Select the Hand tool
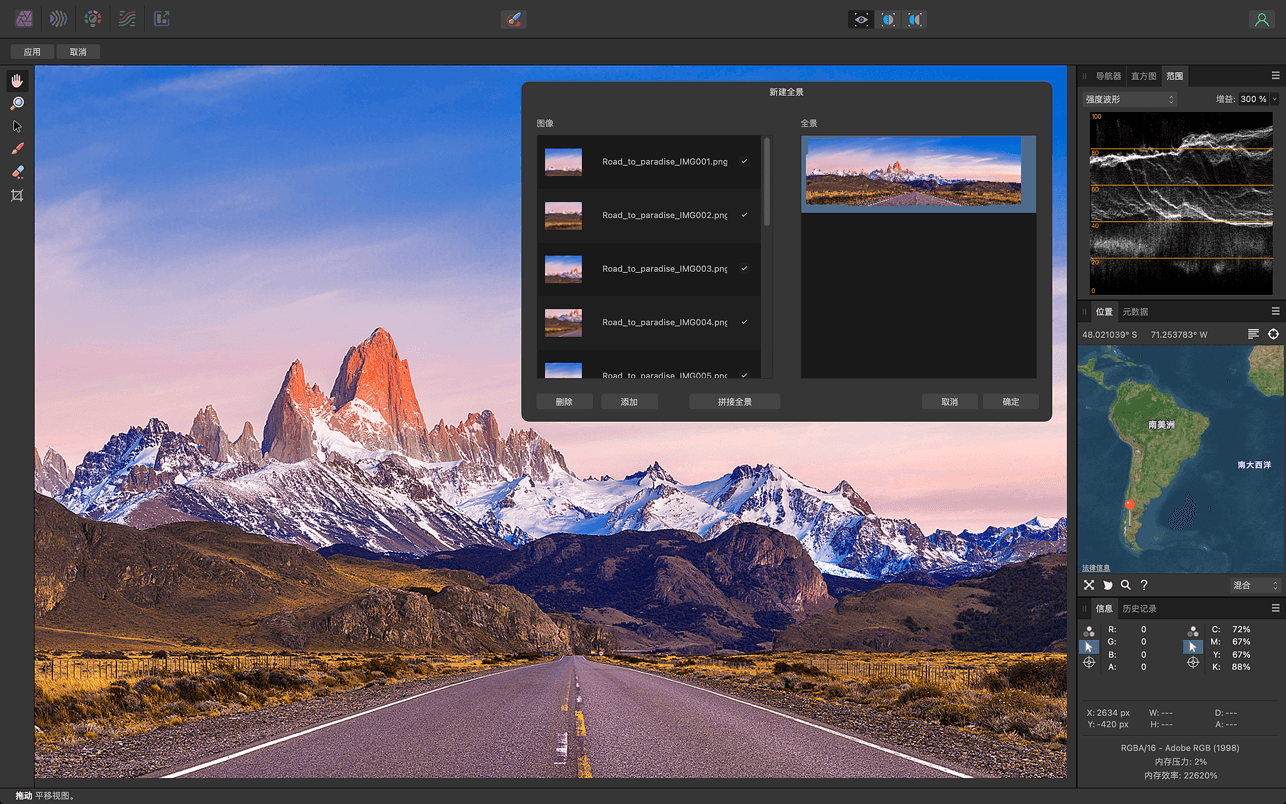Screen dimensions: 1286x804 pos(16,80)
